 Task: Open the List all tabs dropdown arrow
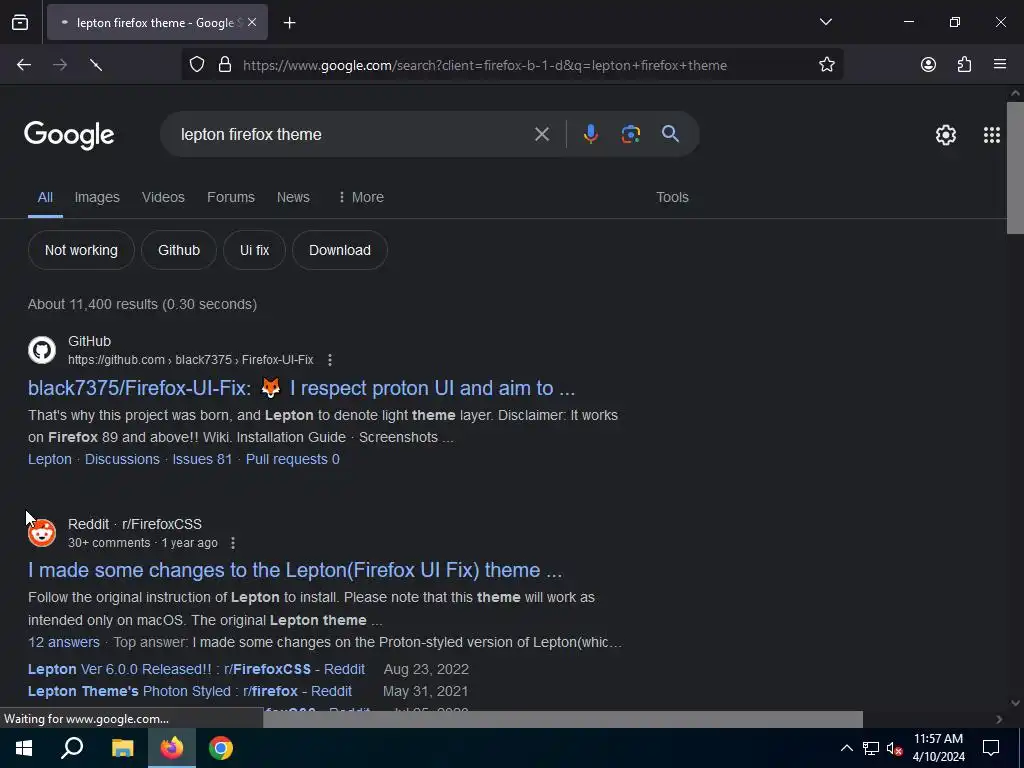(825, 22)
